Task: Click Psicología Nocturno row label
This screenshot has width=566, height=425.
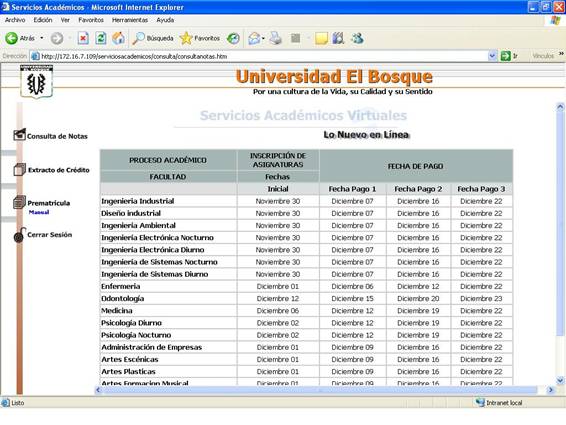Action: (136, 335)
